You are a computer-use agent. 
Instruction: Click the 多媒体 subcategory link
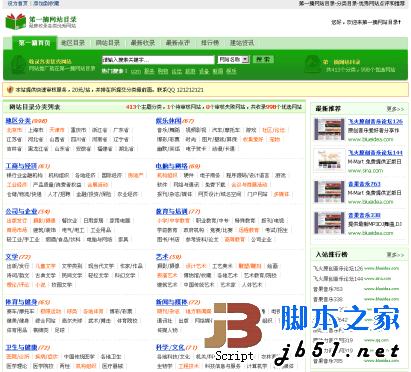(281, 194)
